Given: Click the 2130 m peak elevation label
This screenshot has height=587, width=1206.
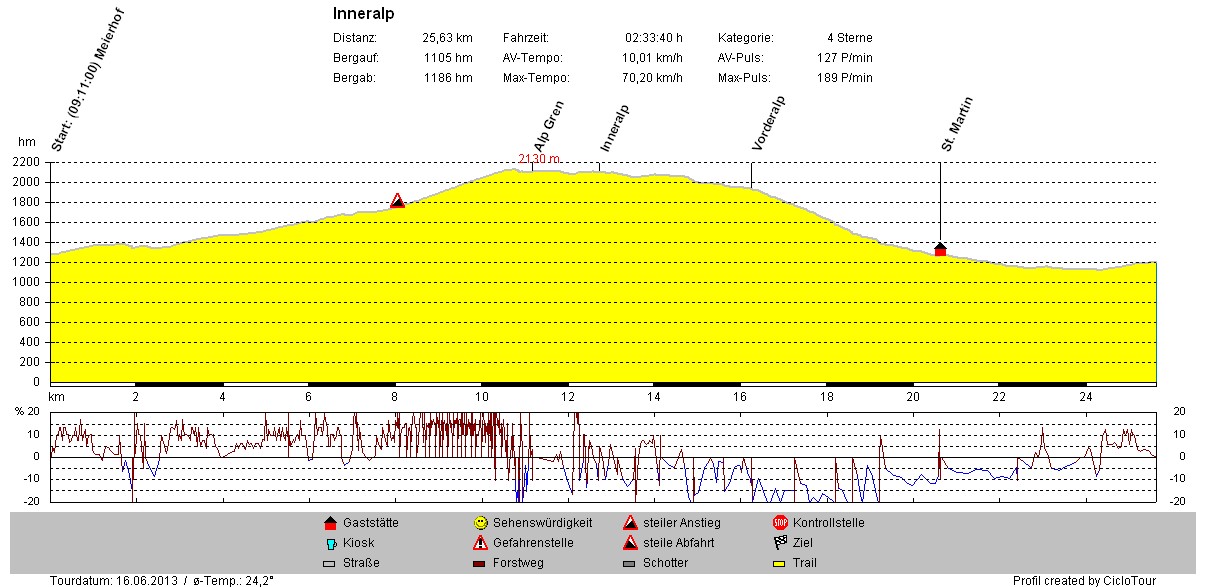Looking at the screenshot, I should pos(539,159).
